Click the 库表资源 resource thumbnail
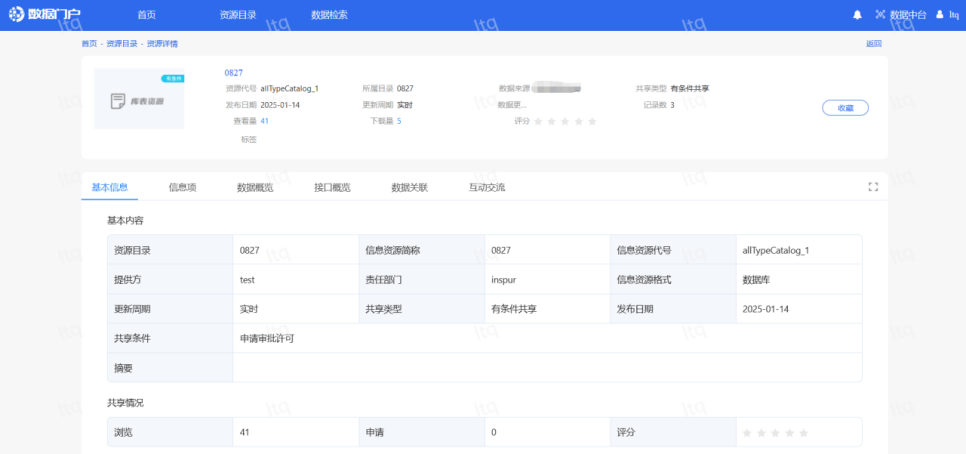 (x=139, y=99)
